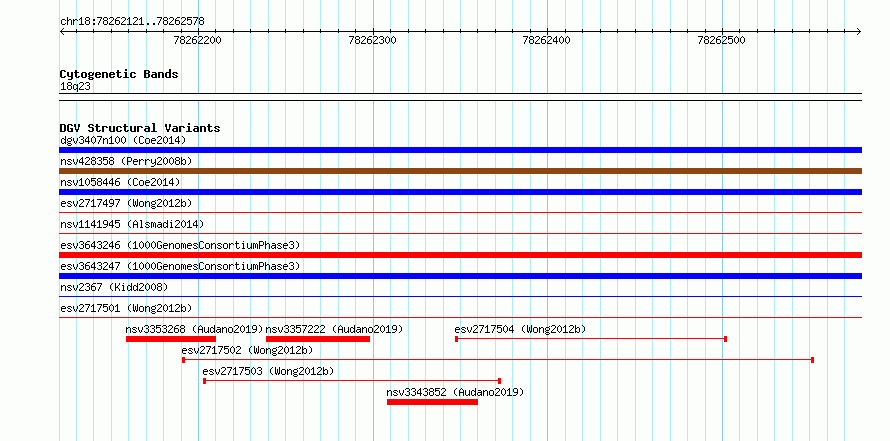Image resolution: width=890 pixels, height=441 pixels.
Task: Click nsv3343852 (Audano2019) variant label
Action: [x=455, y=392]
